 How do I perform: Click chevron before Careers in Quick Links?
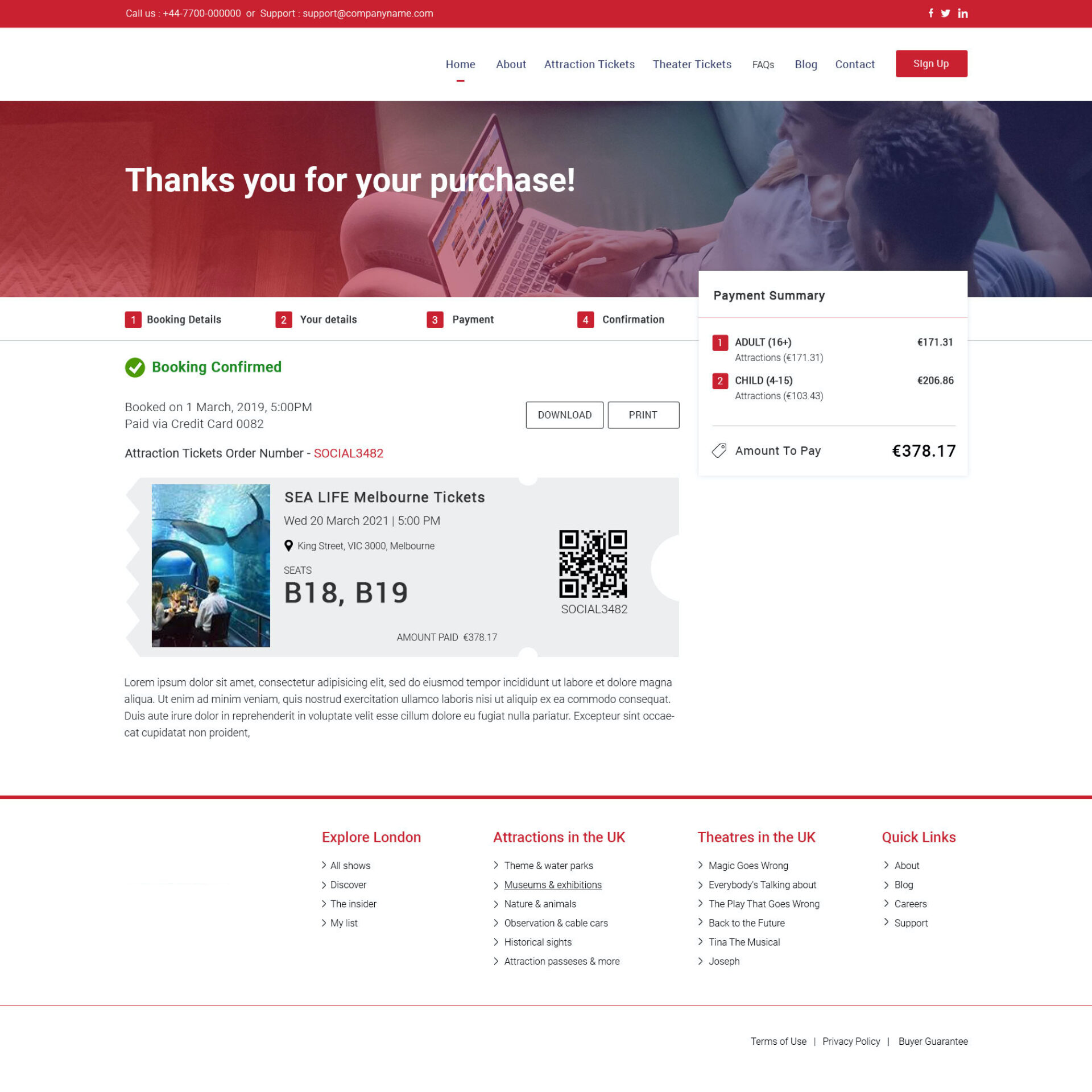[x=886, y=903]
